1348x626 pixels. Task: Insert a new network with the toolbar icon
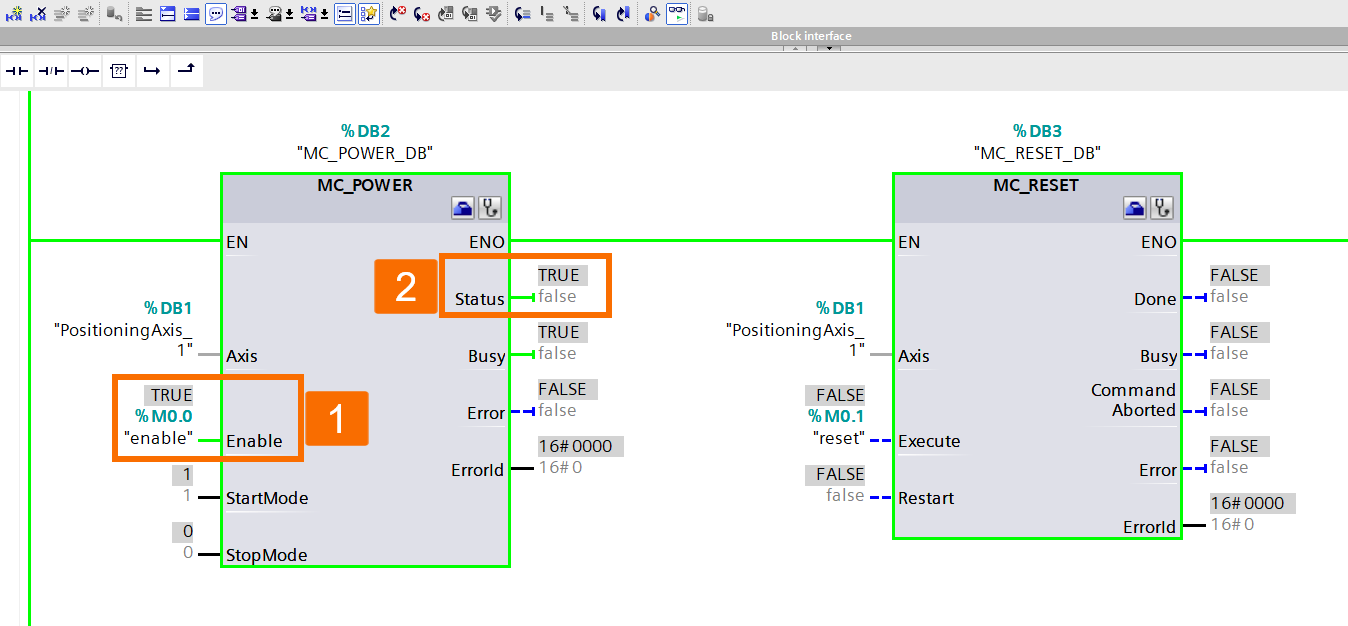(x=12, y=13)
